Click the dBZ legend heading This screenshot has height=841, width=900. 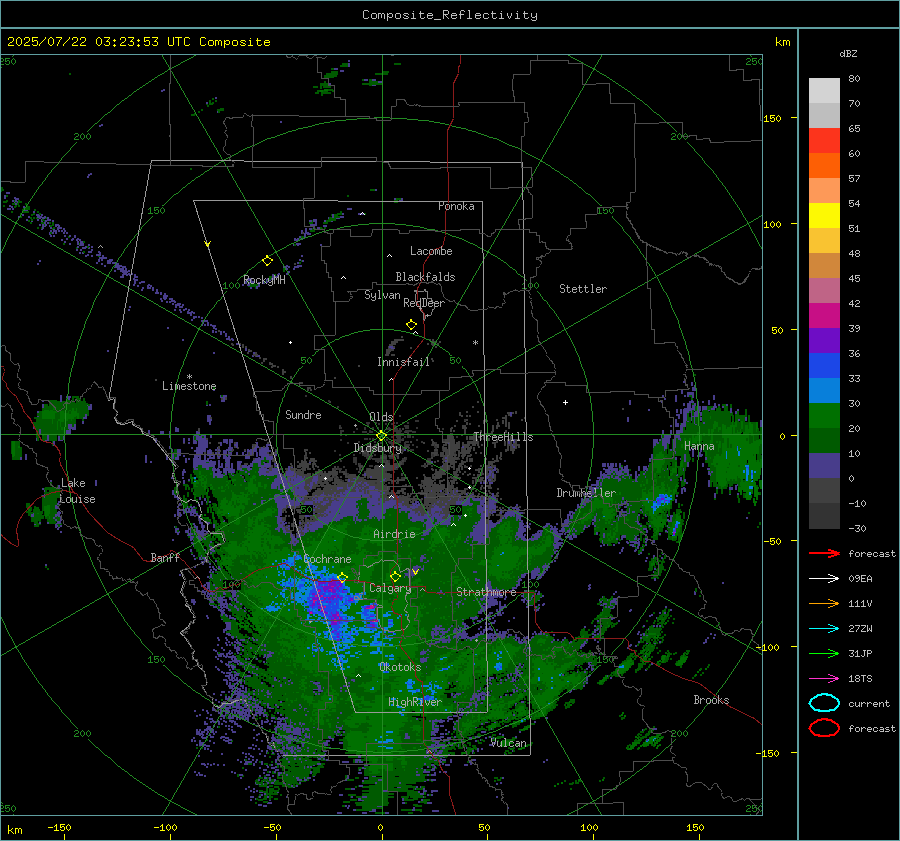[848, 53]
